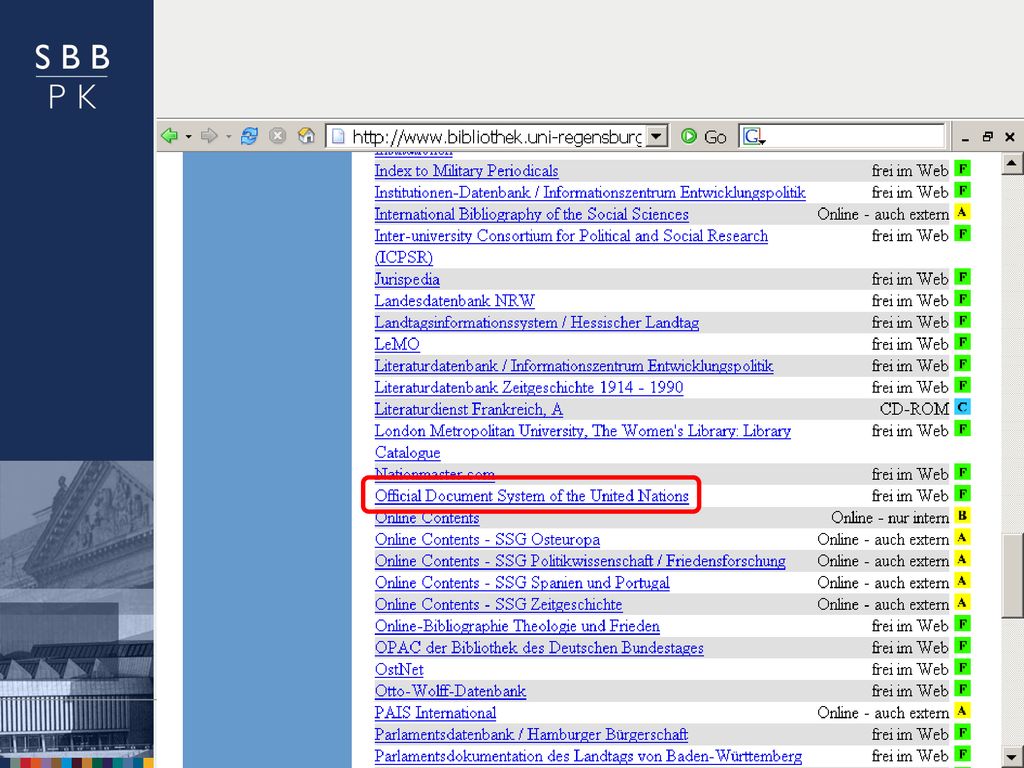Follow the LeMO link
This screenshot has height=768, width=1024.
[x=397, y=344]
